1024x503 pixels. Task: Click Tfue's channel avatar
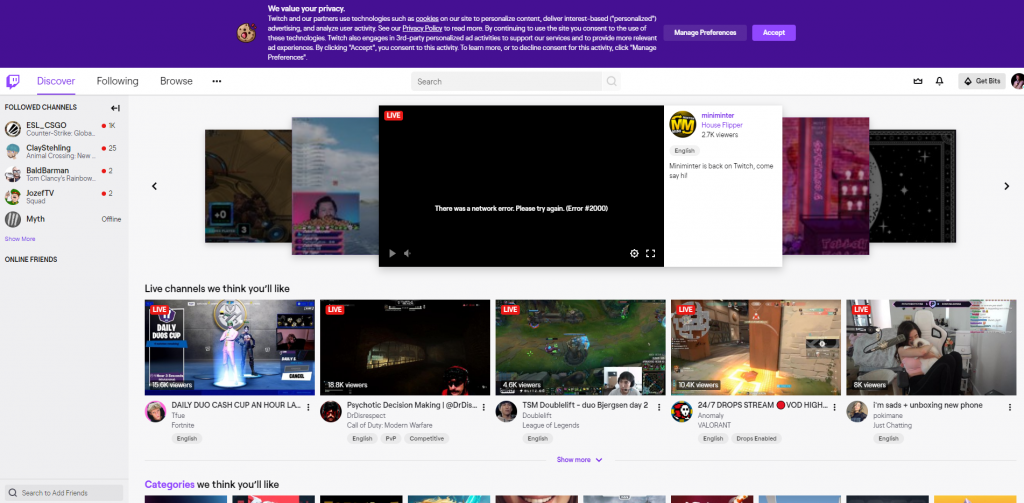tap(155, 412)
